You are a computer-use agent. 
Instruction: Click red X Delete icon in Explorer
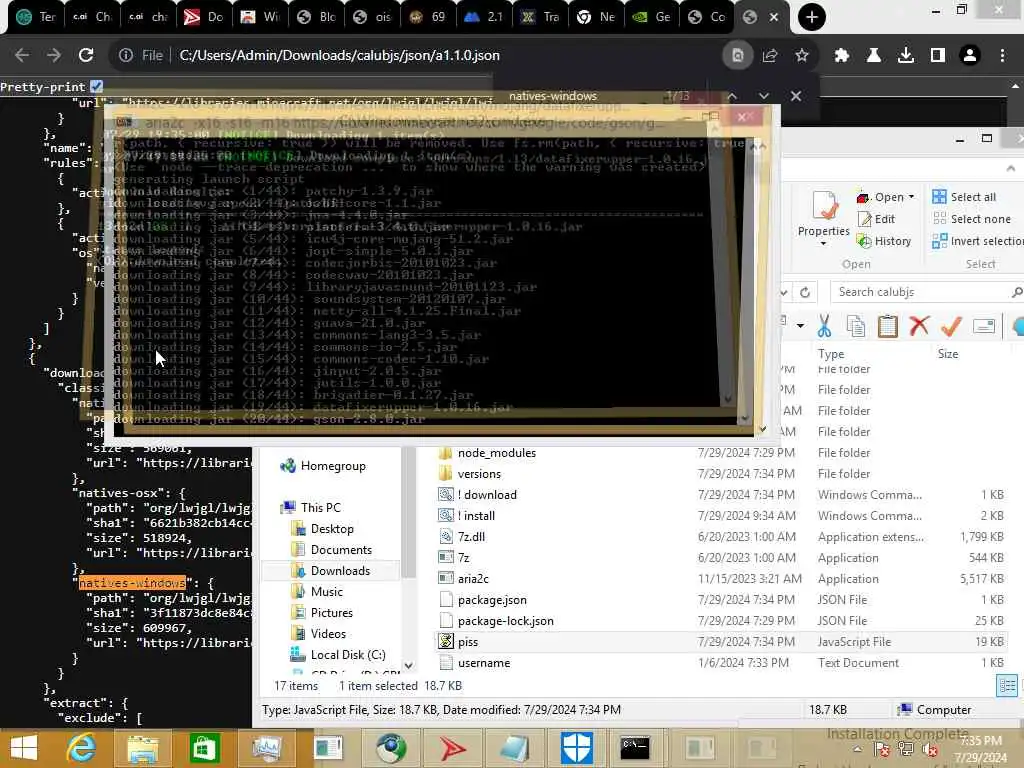pyautogui.click(x=920, y=325)
